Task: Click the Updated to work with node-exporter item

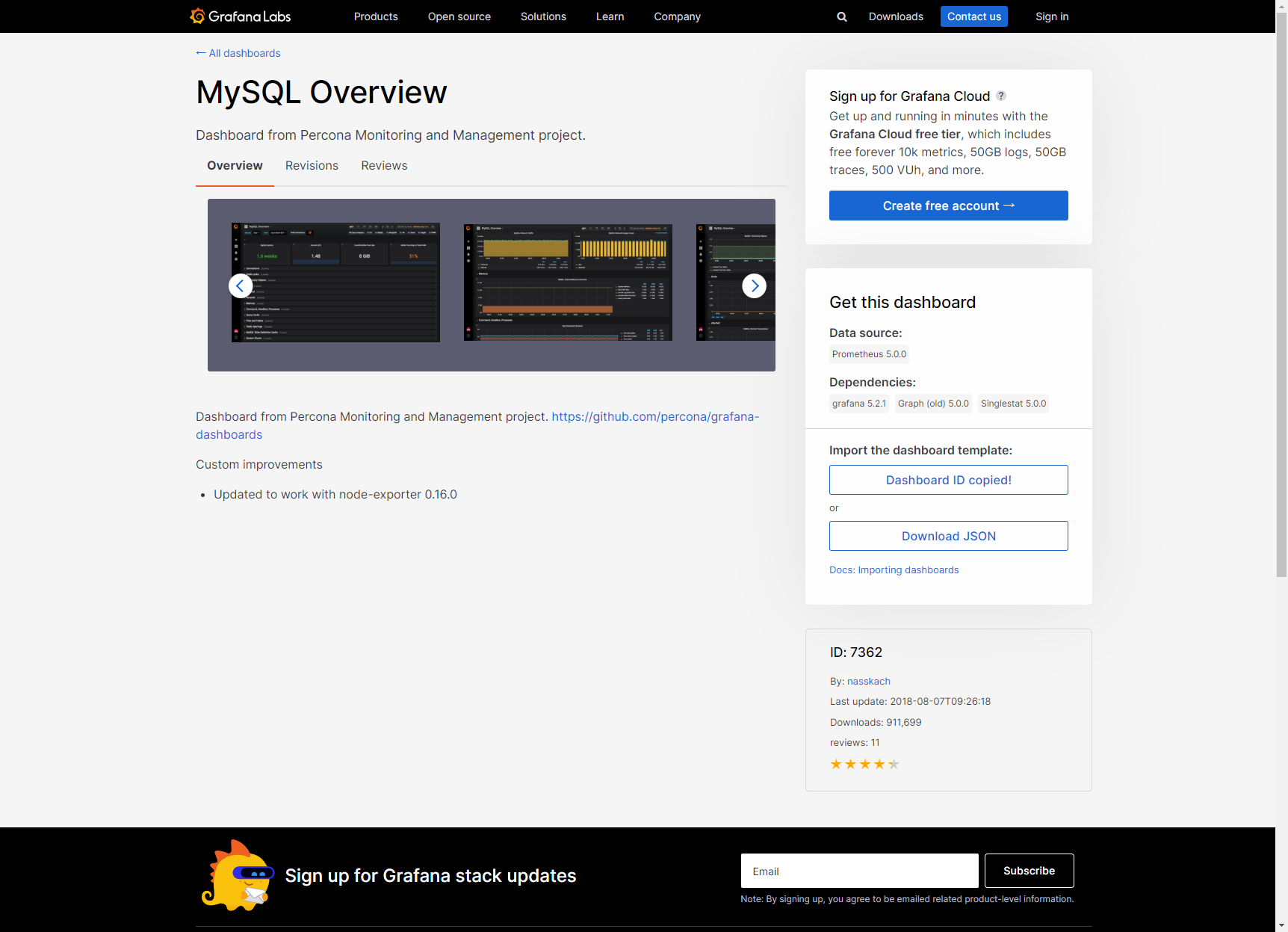Action: coord(335,494)
